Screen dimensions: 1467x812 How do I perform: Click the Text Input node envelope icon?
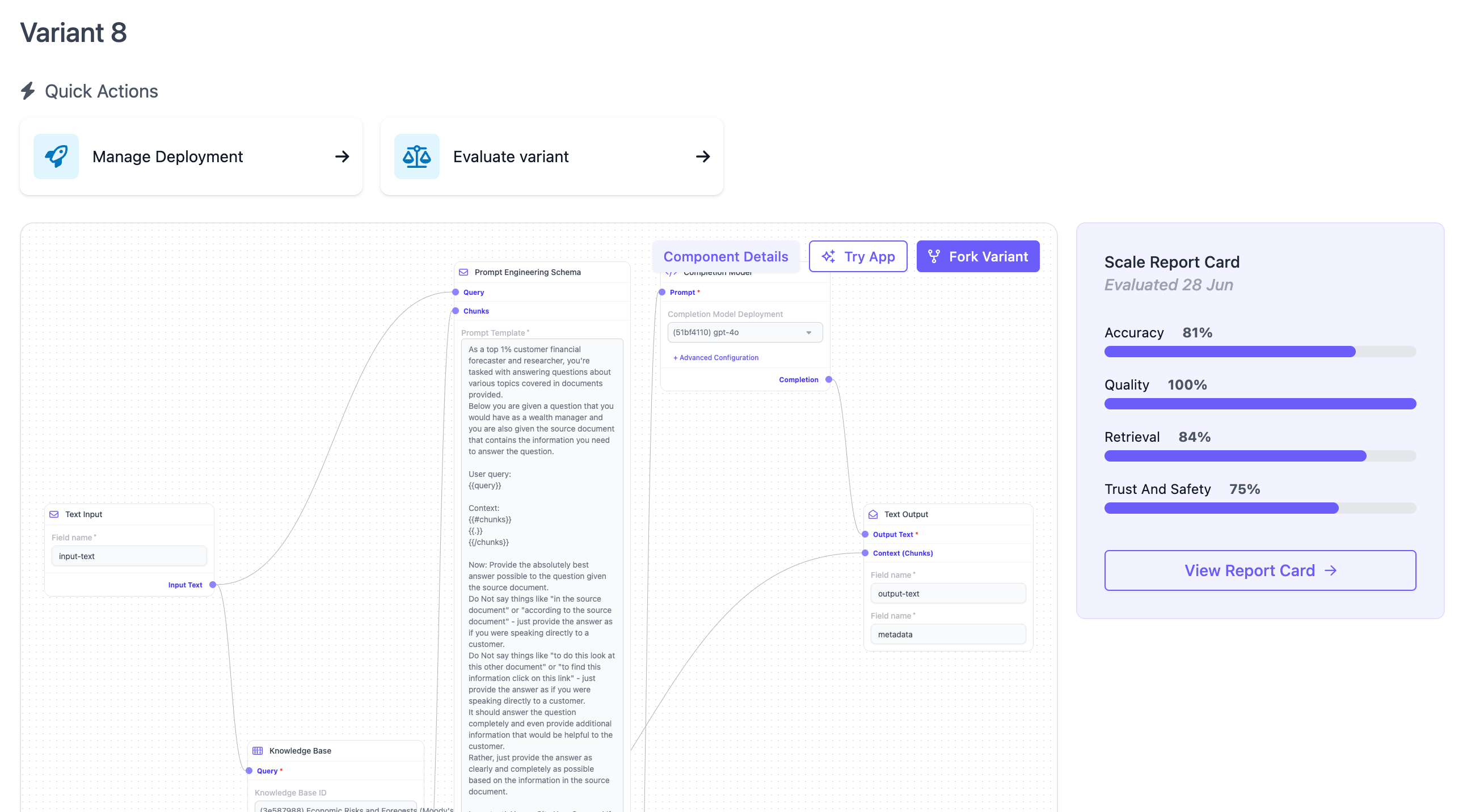[x=54, y=514]
